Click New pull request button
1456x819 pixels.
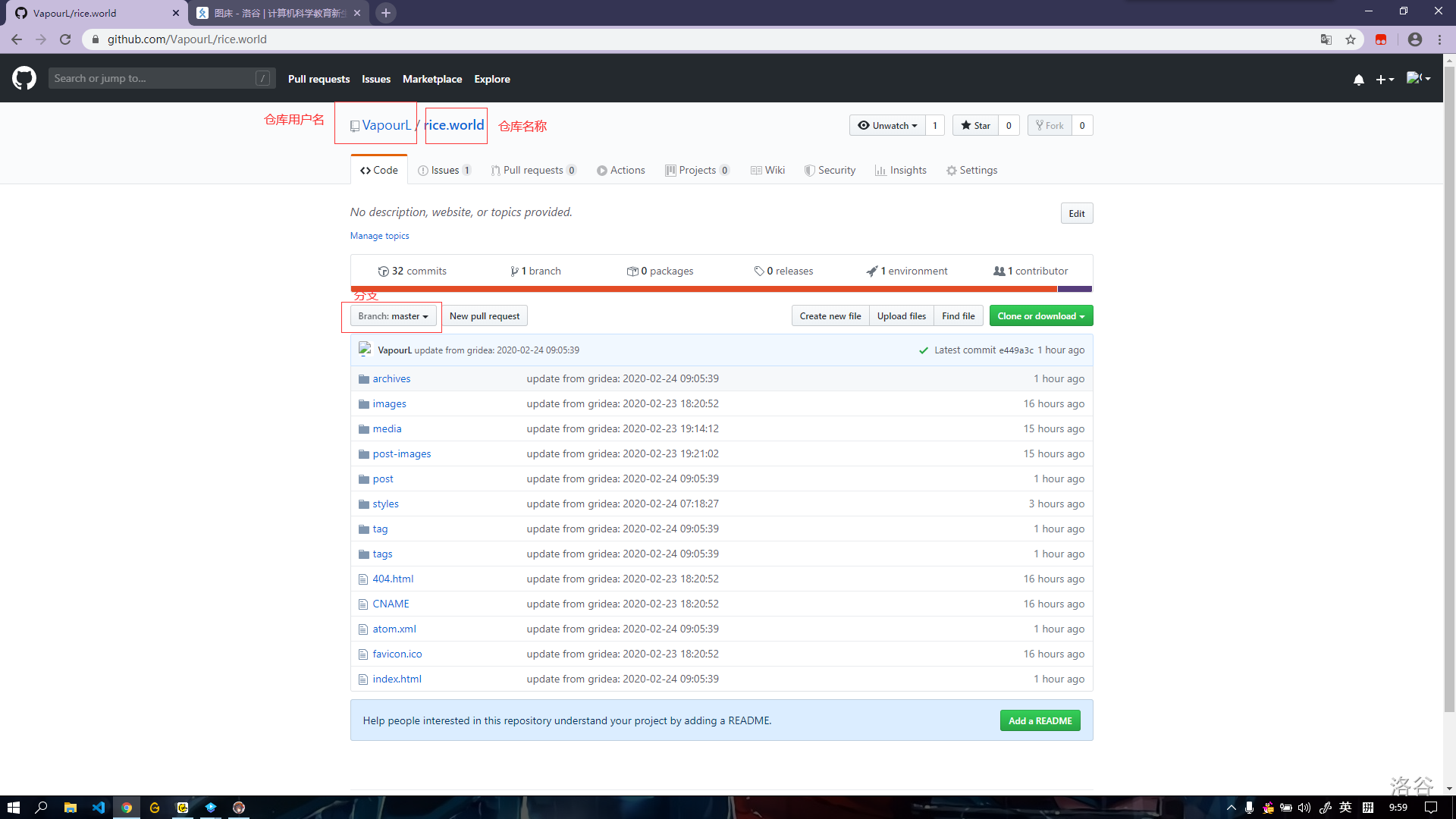[485, 316]
